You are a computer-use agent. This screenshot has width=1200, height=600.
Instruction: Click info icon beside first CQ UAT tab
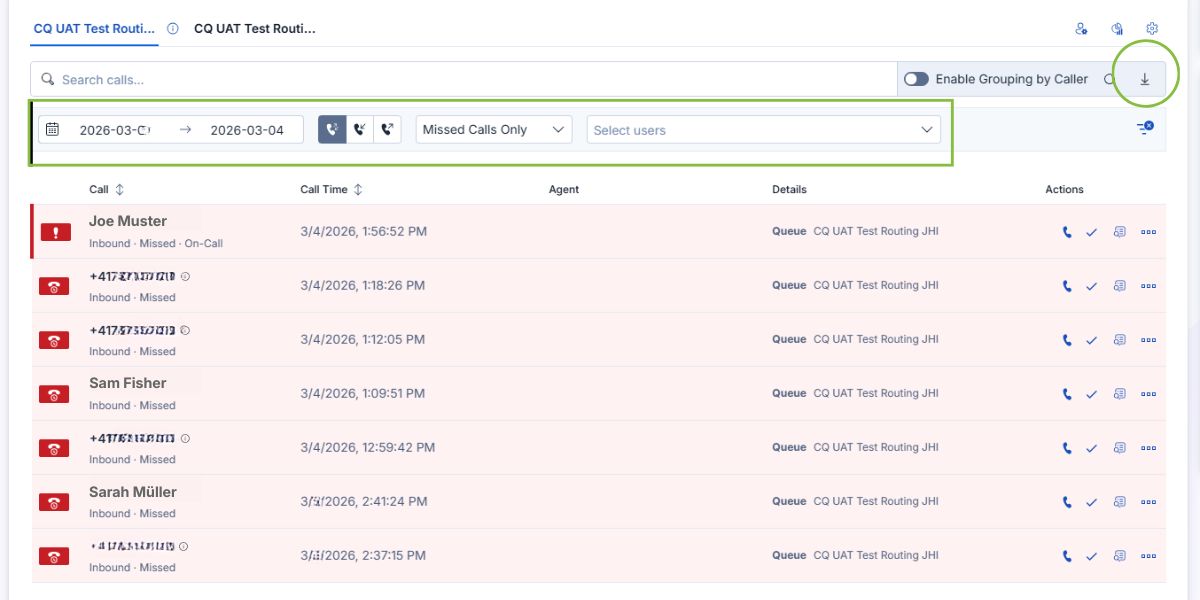pos(172,29)
